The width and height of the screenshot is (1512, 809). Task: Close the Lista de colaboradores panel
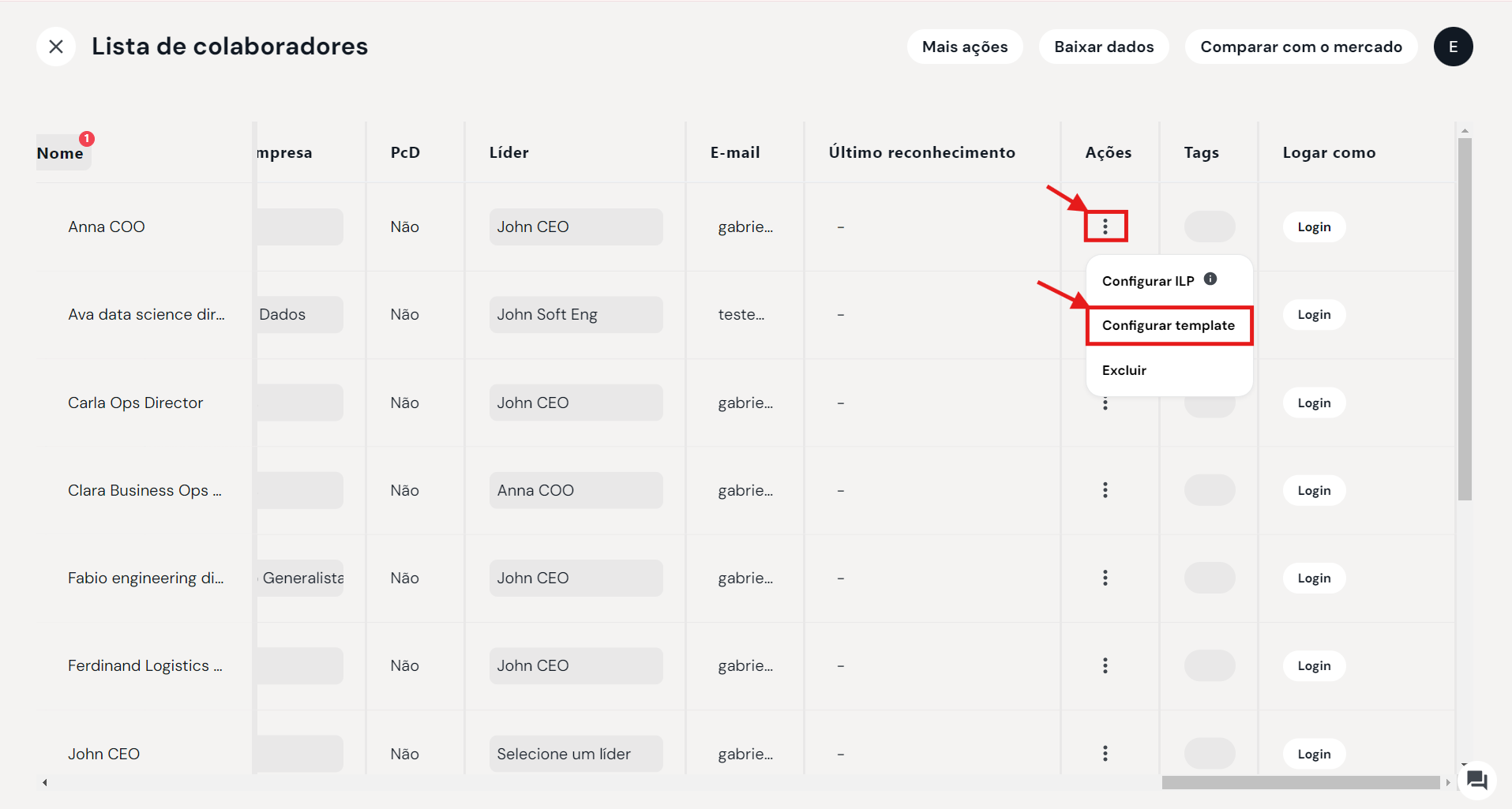(x=56, y=47)
